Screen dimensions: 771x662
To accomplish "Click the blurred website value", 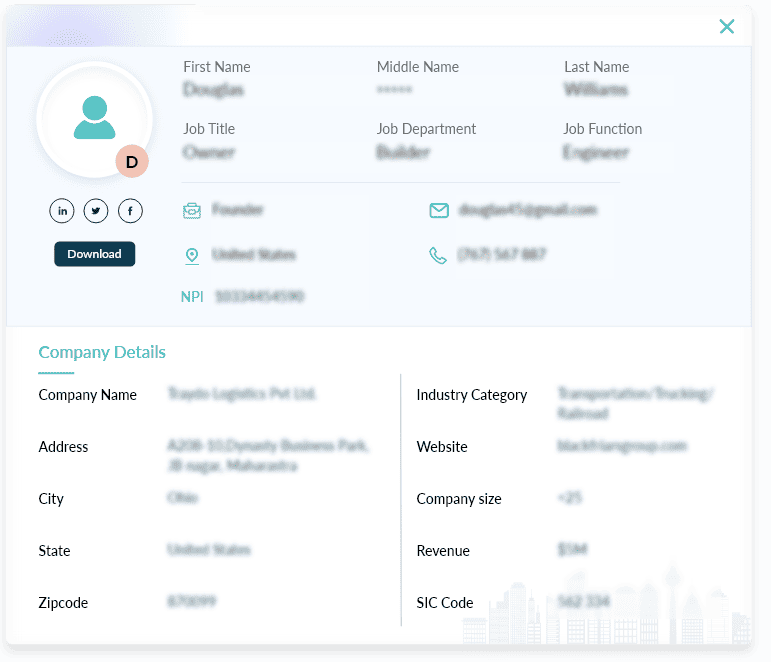I will (x=622, y=446).
